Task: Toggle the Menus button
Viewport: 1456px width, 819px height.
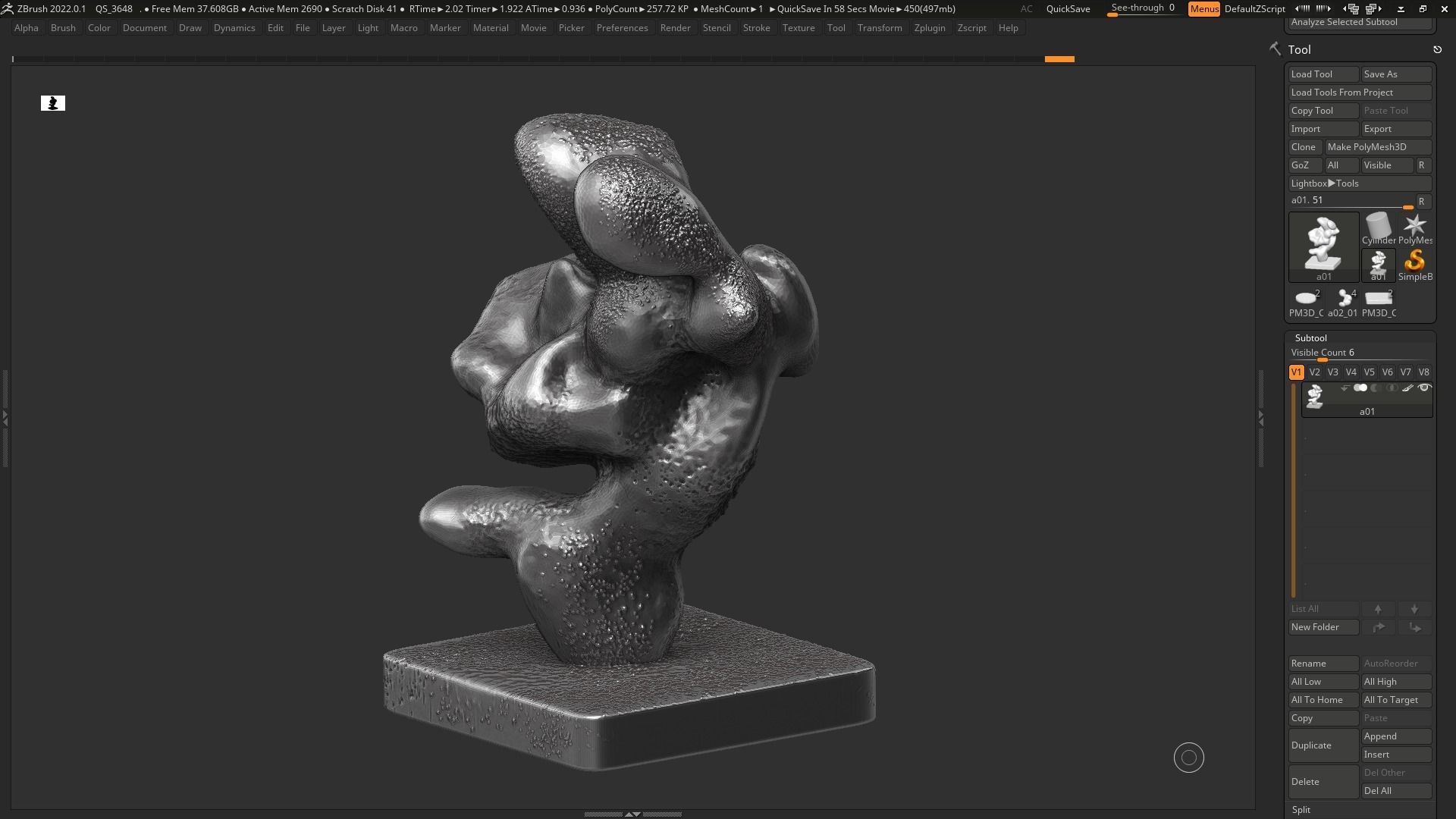Action: tap(1204, 9)
